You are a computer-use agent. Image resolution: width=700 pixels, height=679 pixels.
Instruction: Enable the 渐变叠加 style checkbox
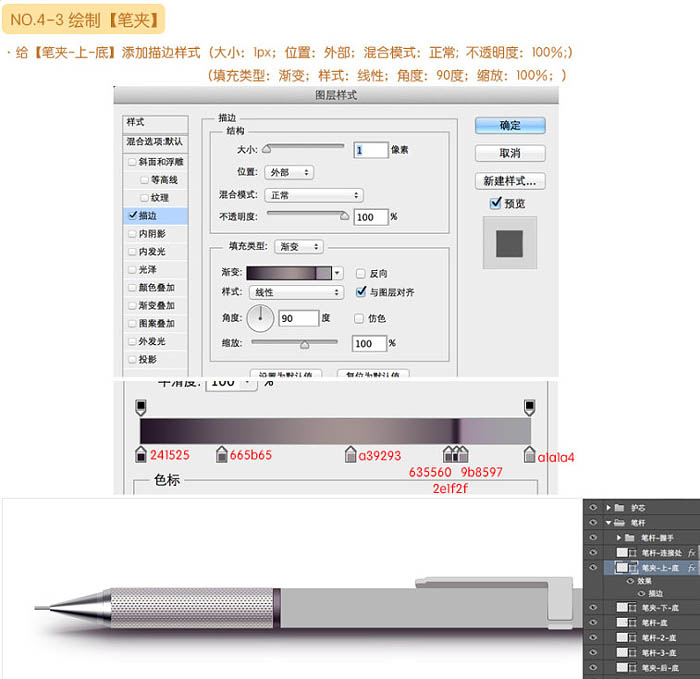pos(132,305)
